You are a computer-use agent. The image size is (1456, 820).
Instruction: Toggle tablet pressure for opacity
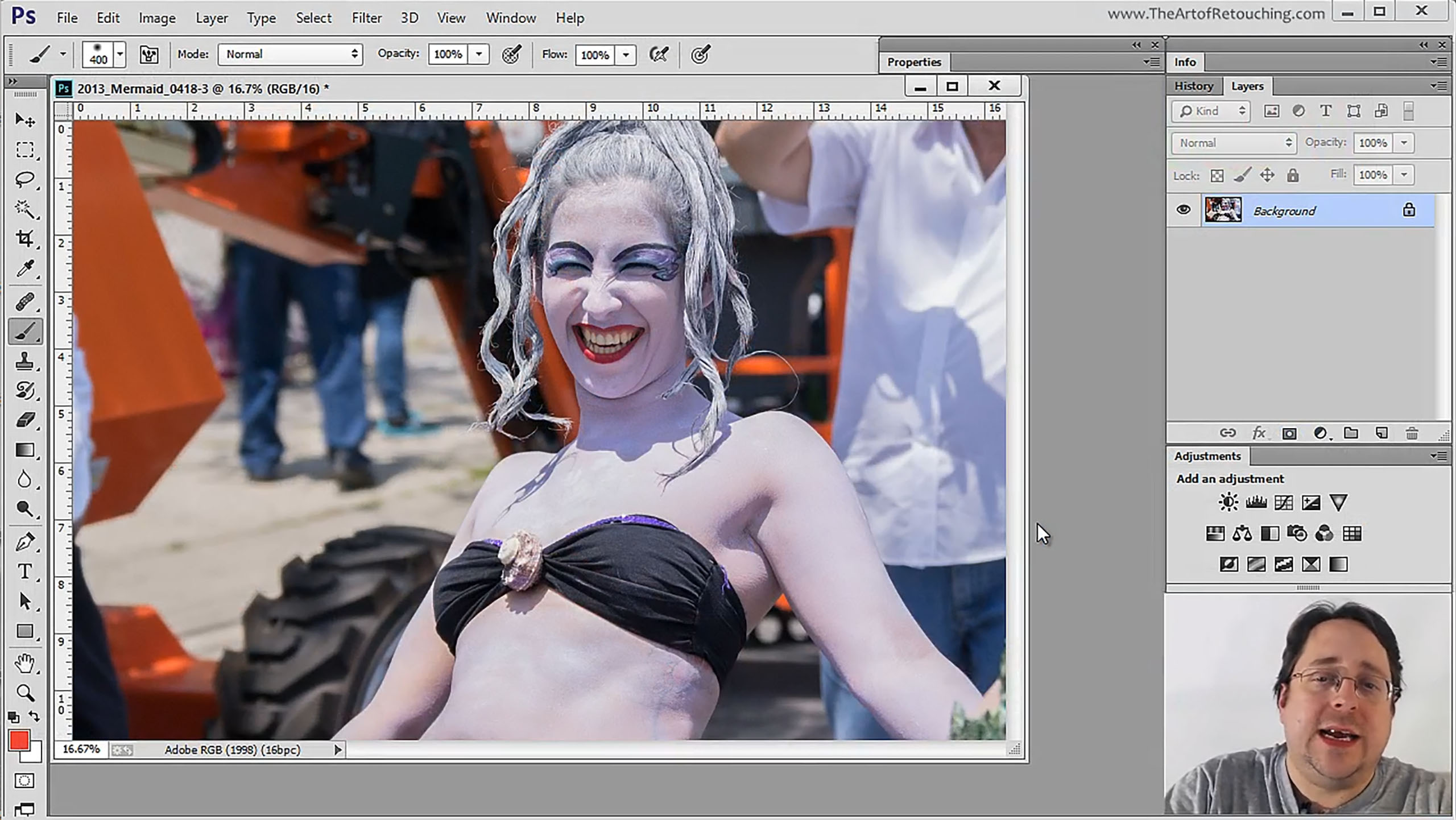click(x=511, y=55)
